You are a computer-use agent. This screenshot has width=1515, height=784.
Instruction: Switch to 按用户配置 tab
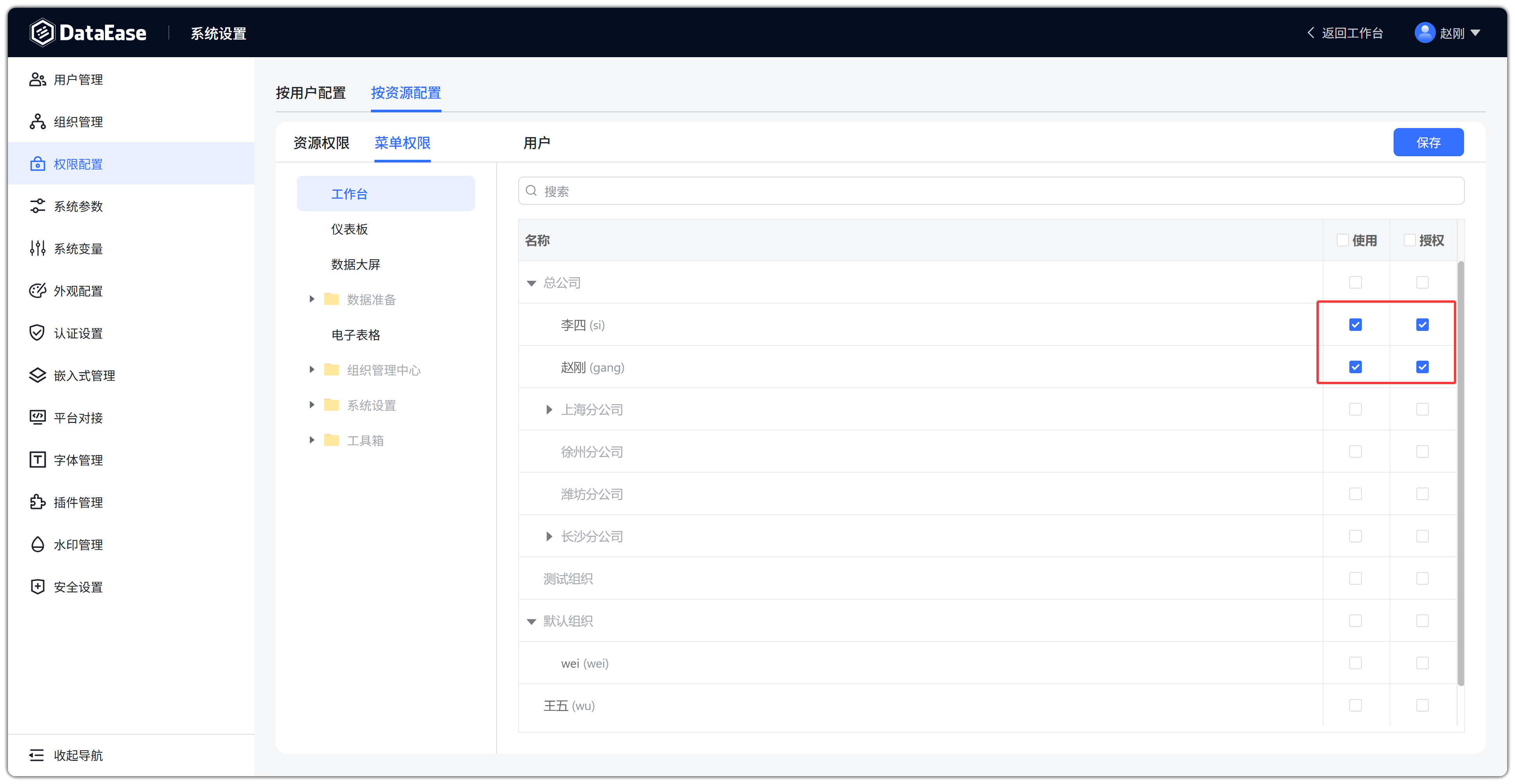311,93
